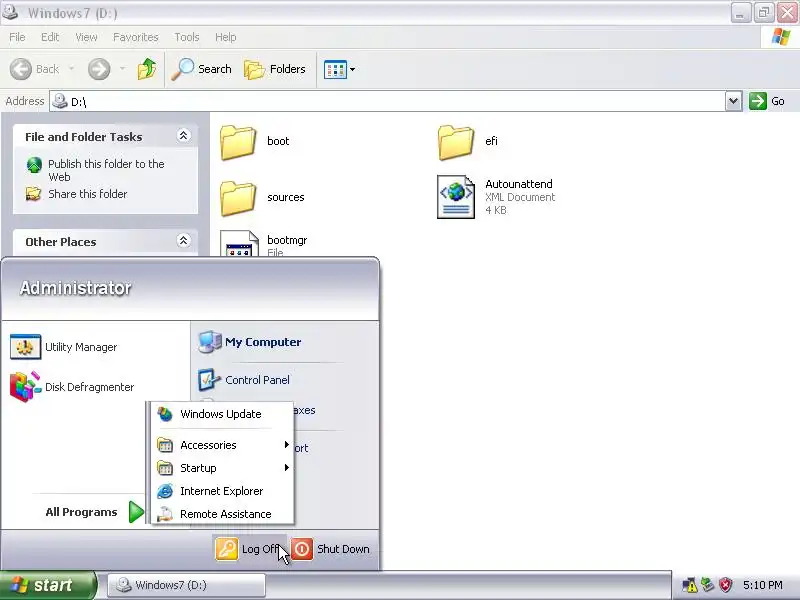Viewport: 800px width, 600px height.
Task: Click the Windows flag logo in the menu bar
Action: pos(780,37)
